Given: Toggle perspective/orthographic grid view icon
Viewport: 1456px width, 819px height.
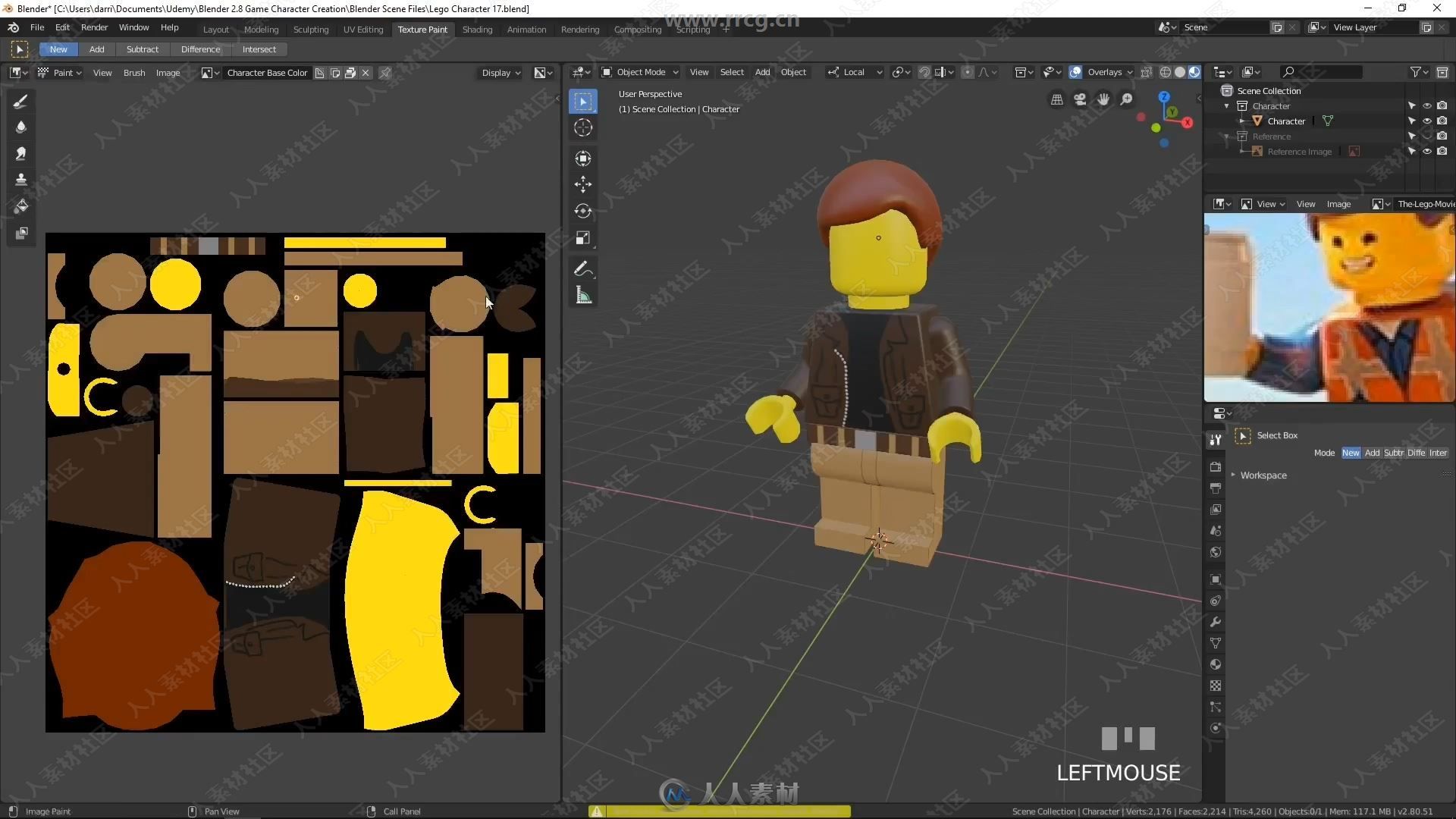Looking at the screenshot, I should [x=1056, y=99].
